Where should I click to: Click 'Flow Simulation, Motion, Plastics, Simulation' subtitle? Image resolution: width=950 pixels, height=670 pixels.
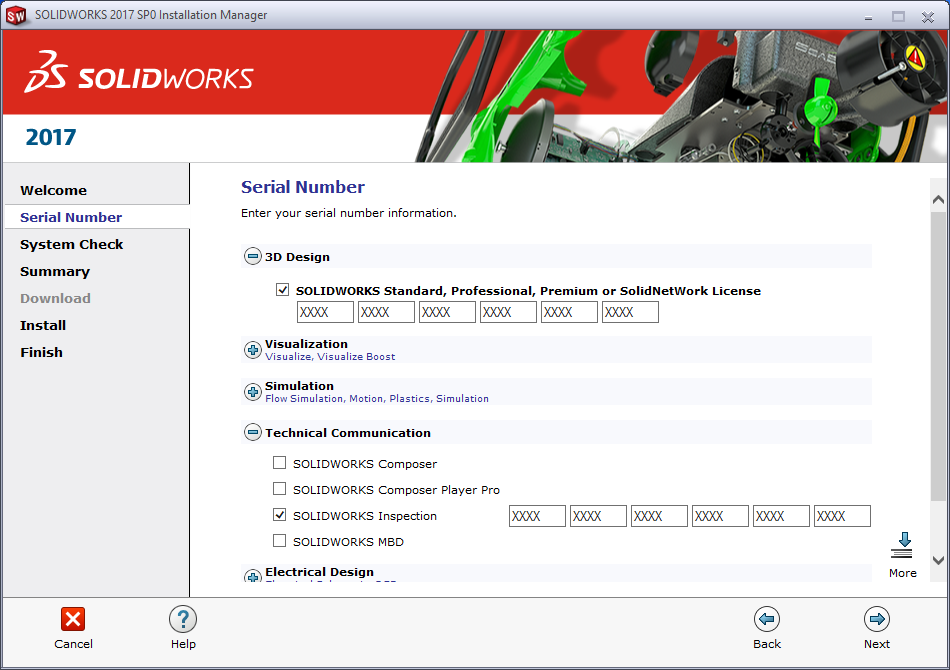[x=377, y=399]
